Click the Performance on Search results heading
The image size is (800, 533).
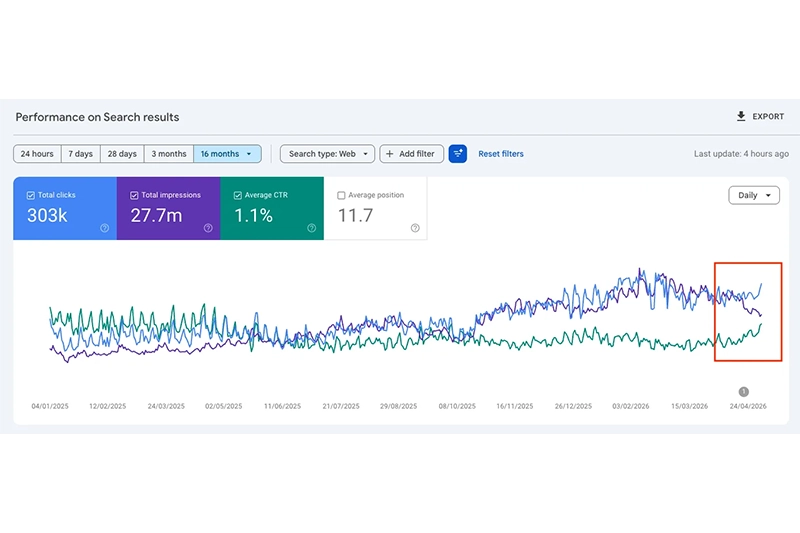97,117
